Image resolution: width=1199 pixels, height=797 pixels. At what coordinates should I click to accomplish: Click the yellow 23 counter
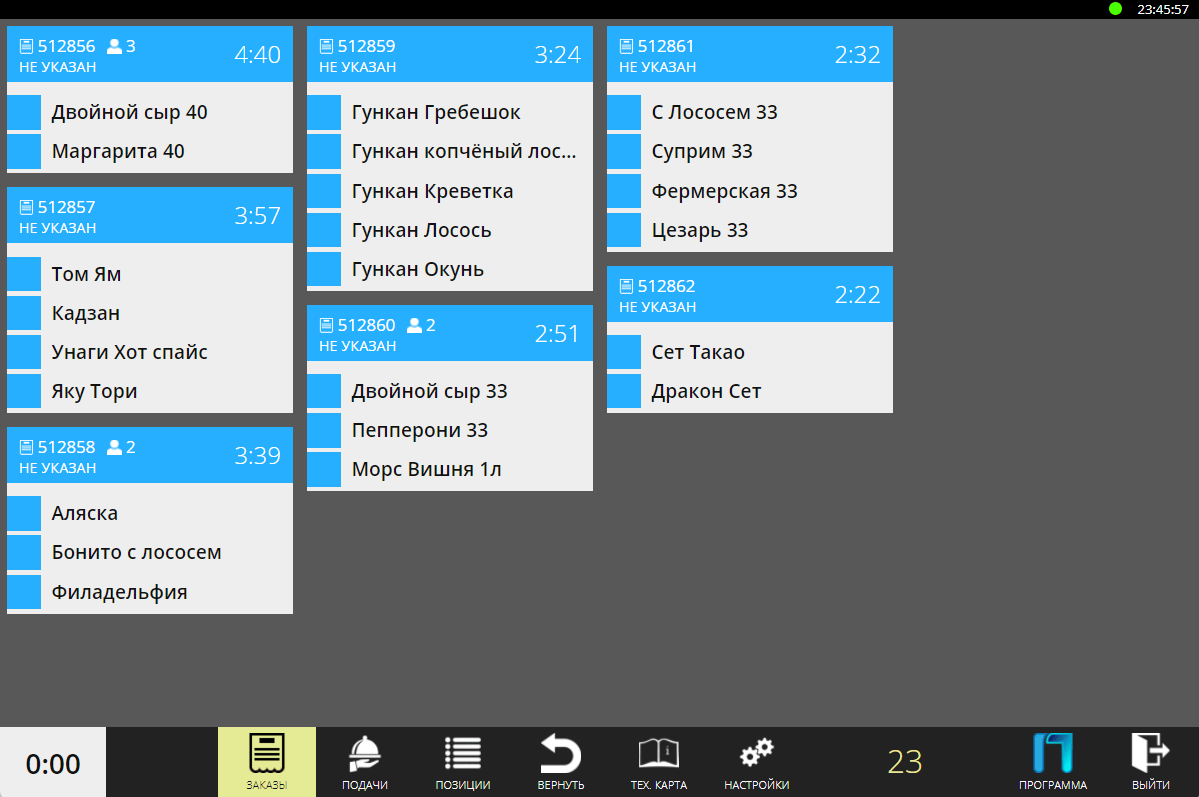[905, 762]
